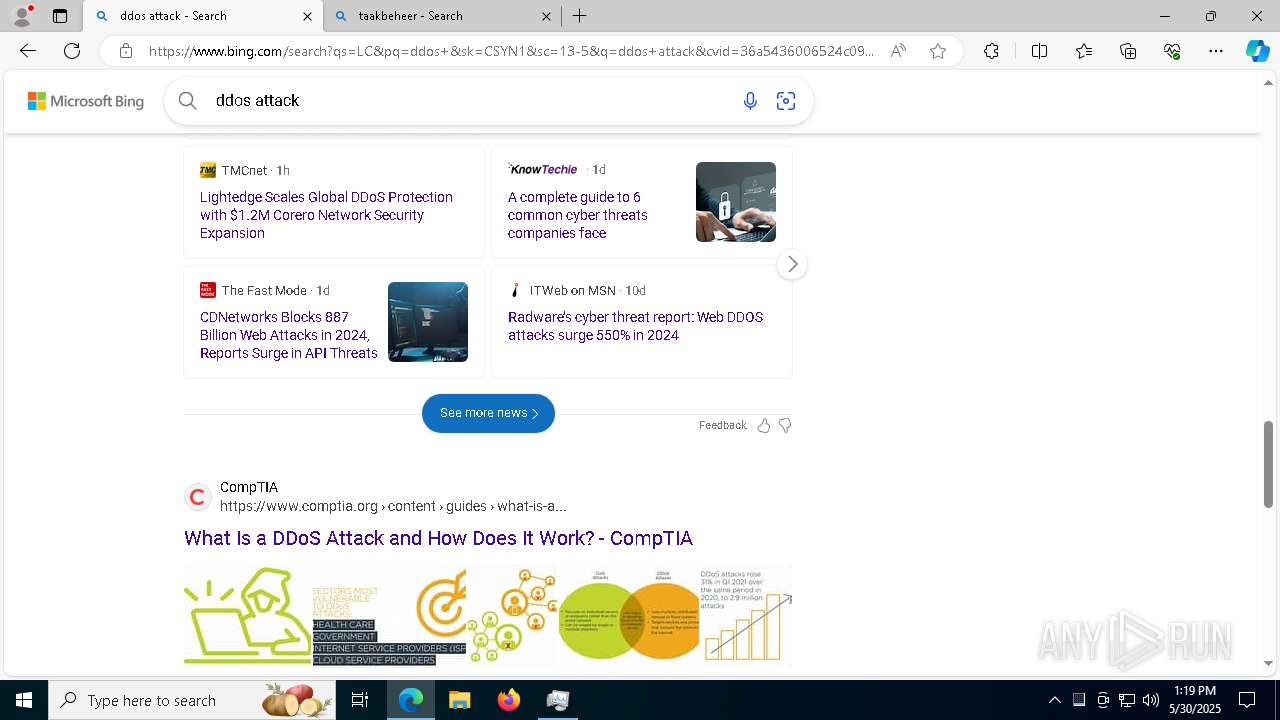Image resolution: width=1280 pixels, height=720 pixels.
Task: Close the ddos attack tab
Action: click(x=307, y=16)
